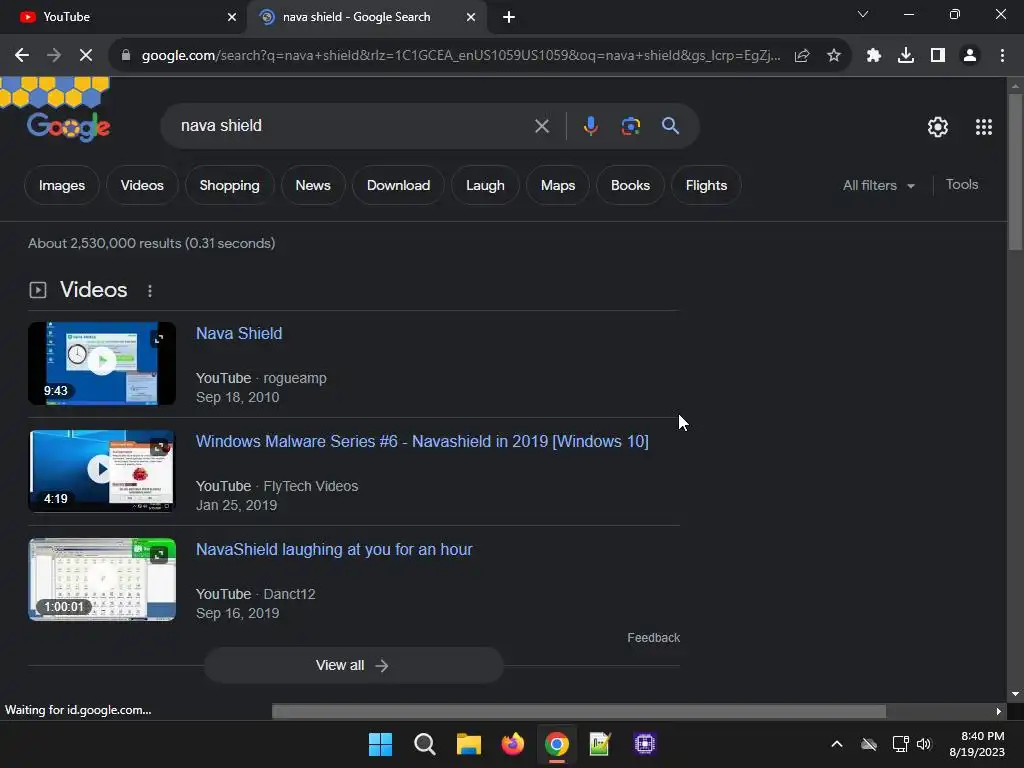Open the Chrome profile icon
The width and height of the screenshot is (1024, 768).
(970, 56)
